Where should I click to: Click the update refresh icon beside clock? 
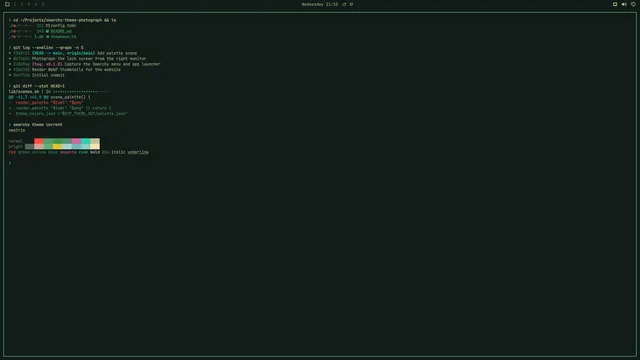(x=344, y=4)
